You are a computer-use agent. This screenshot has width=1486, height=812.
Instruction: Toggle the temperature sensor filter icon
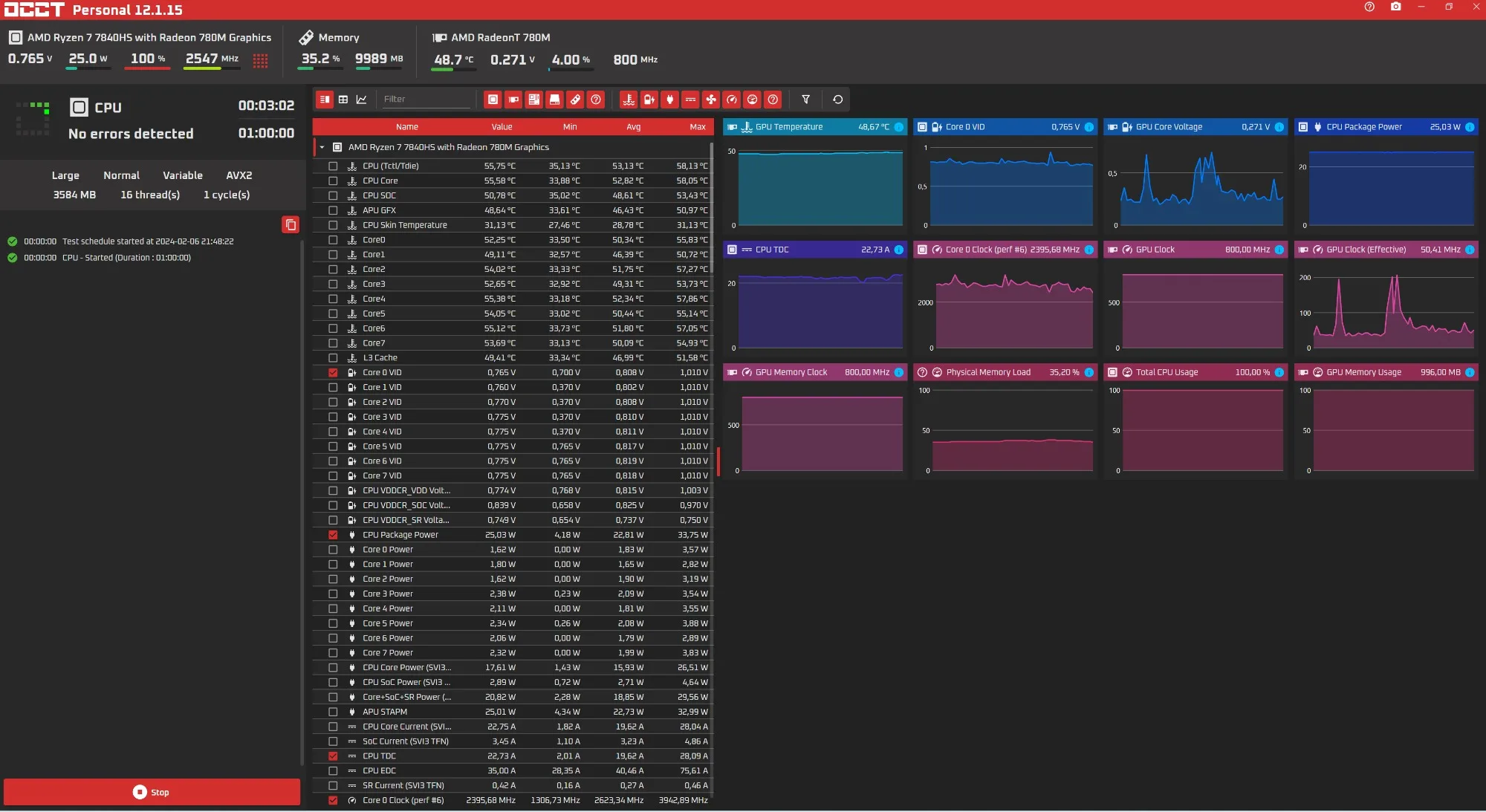629,100
